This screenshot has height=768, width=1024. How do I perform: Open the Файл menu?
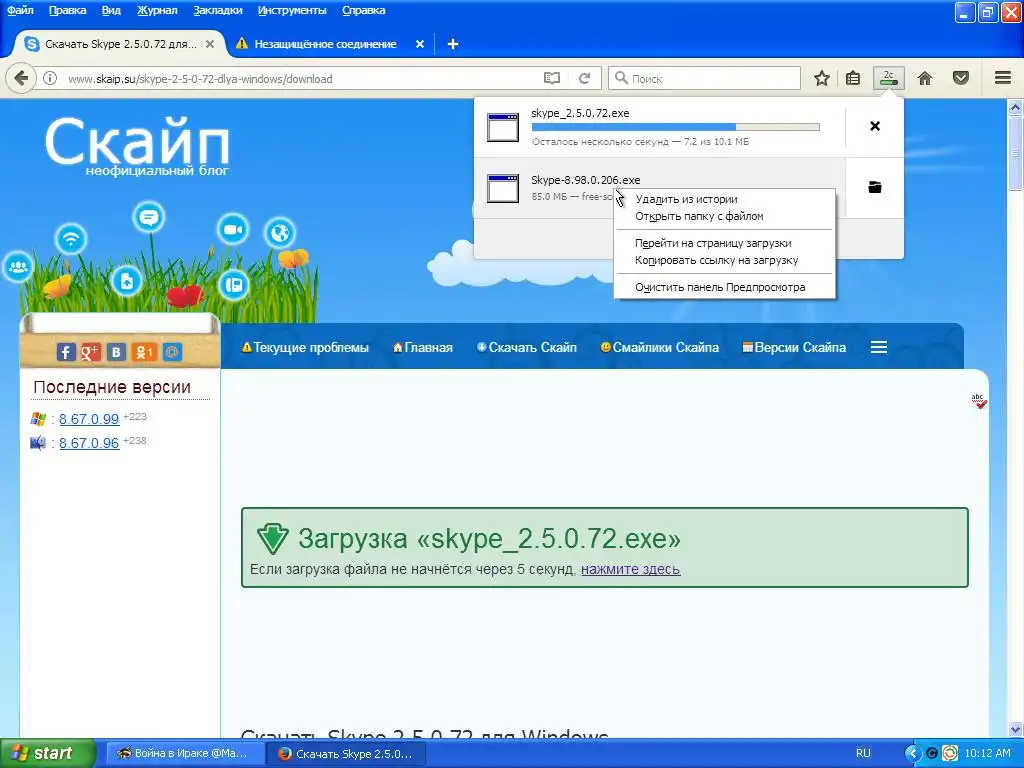tap(20, 10)
